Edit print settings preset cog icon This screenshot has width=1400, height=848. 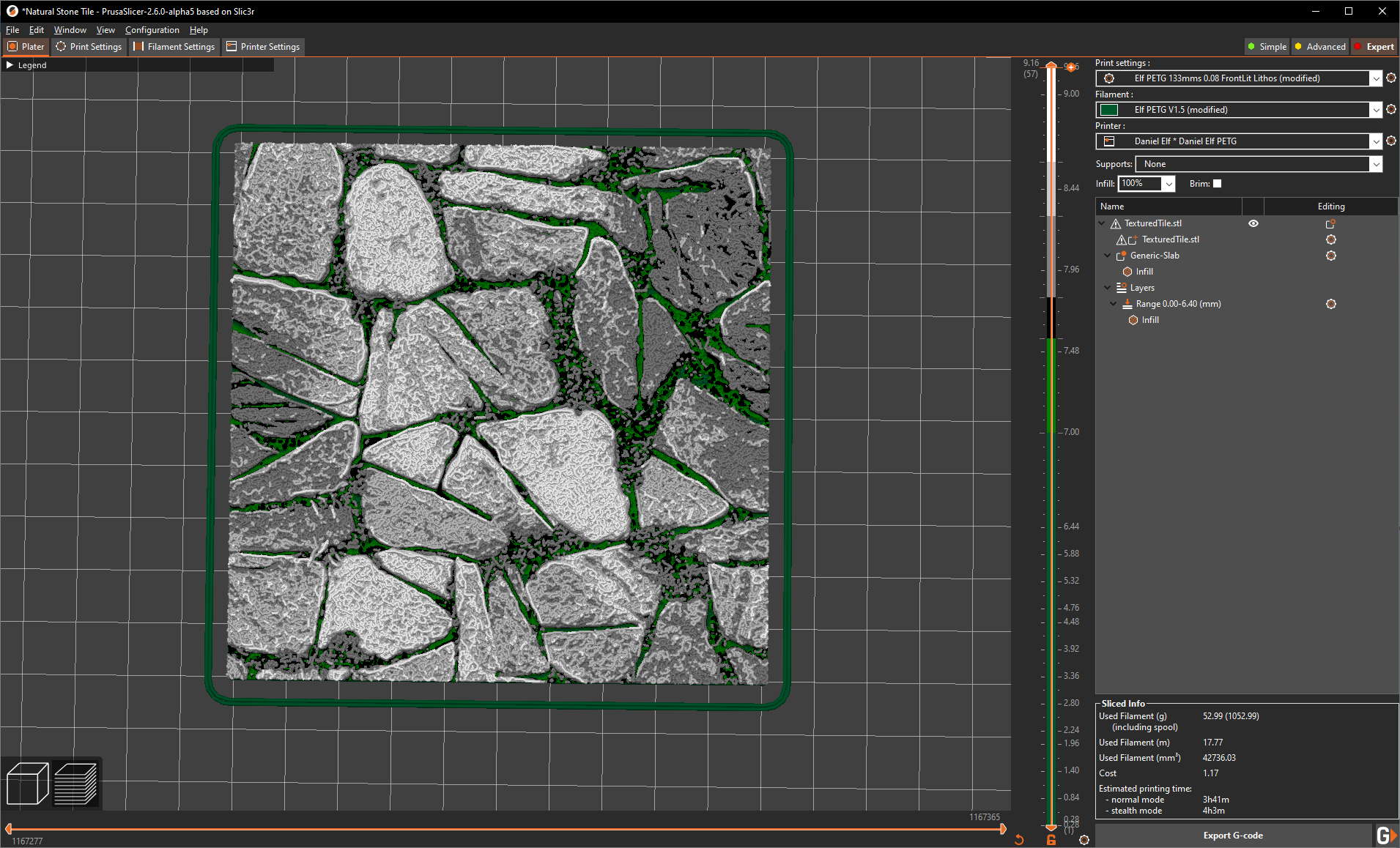(1391, 78)
